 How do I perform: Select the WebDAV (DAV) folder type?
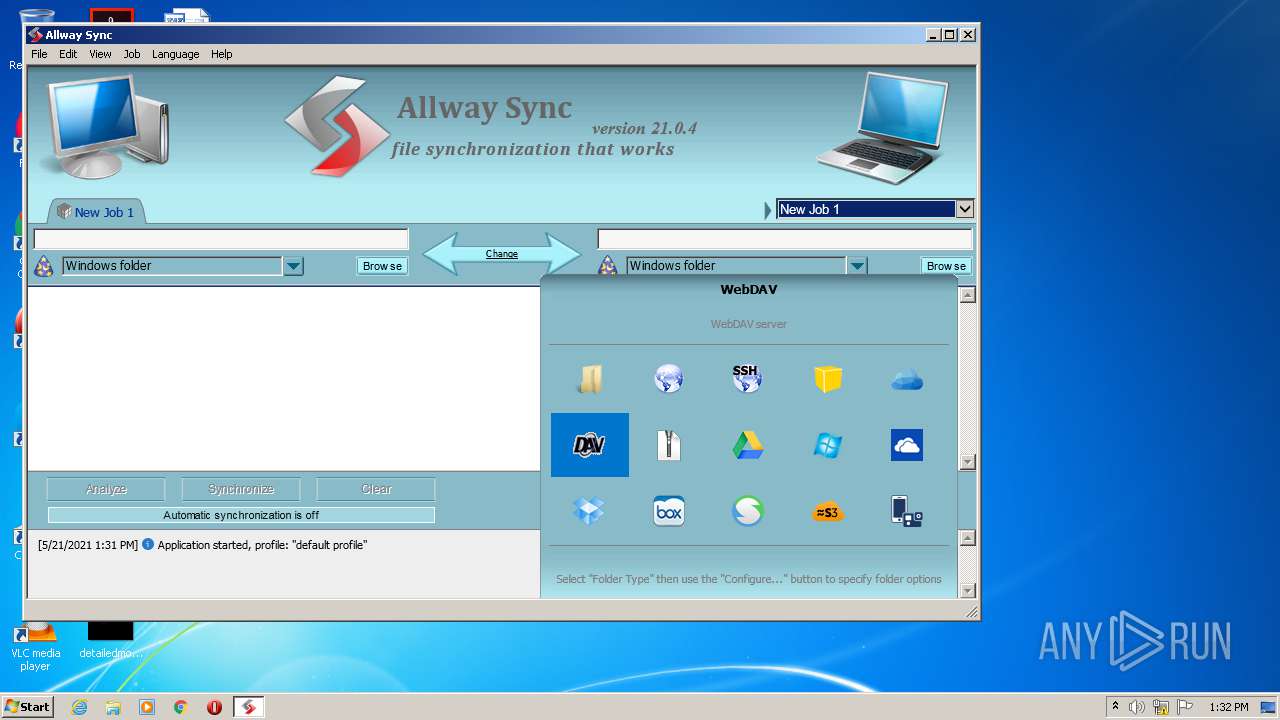590,445
